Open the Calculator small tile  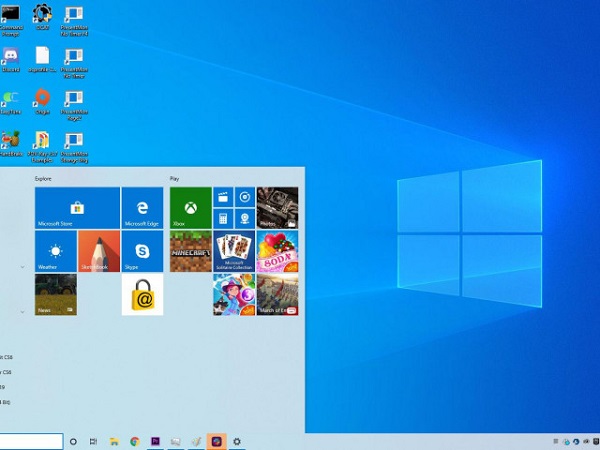pyautogui.click(x=223, y=219)
